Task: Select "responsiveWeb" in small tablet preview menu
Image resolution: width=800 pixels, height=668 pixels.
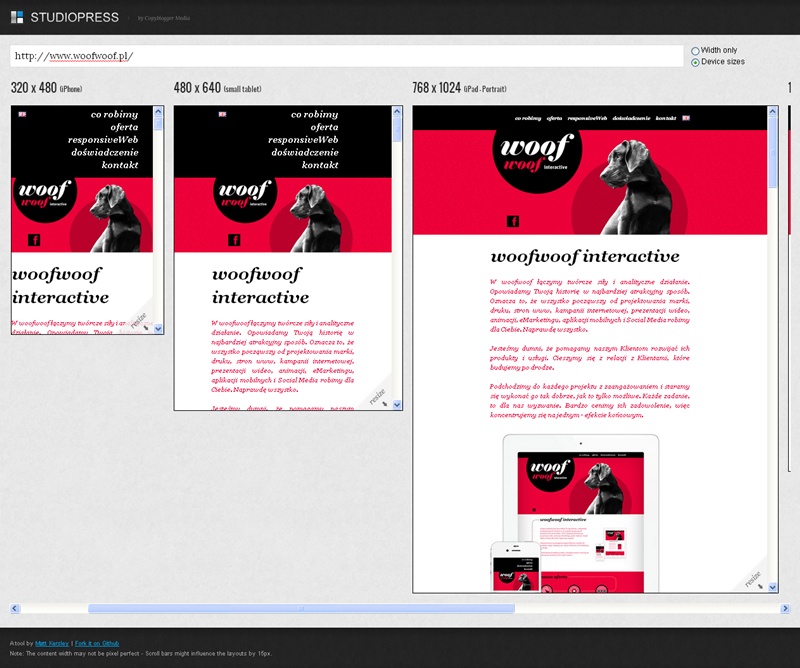Action: click(x=303, y=140)
